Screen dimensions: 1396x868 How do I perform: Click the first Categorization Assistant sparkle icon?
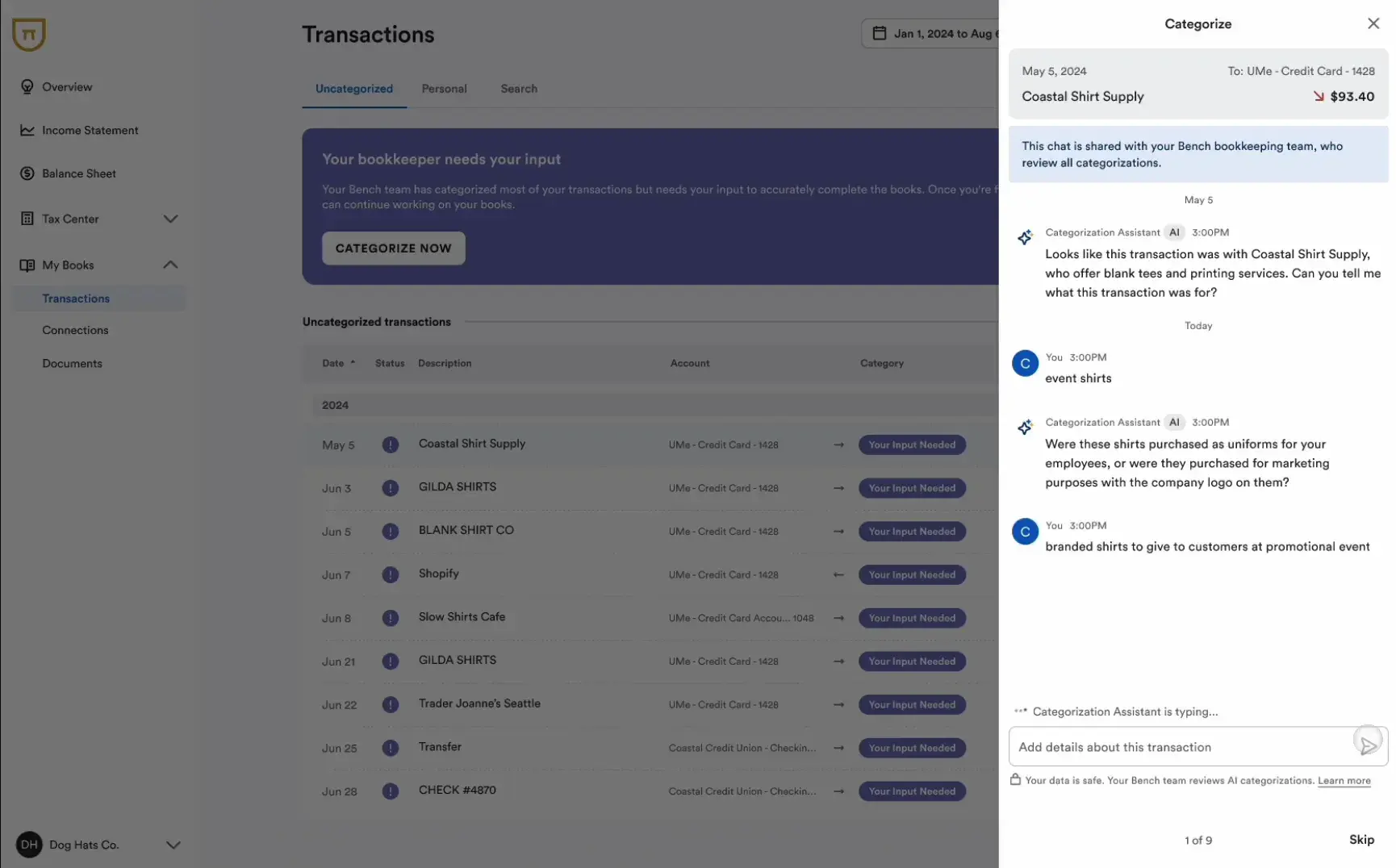click(1025, 237)
